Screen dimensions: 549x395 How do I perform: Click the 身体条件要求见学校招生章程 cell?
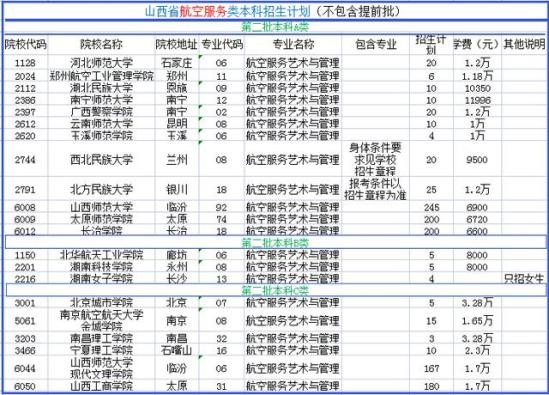375,160
